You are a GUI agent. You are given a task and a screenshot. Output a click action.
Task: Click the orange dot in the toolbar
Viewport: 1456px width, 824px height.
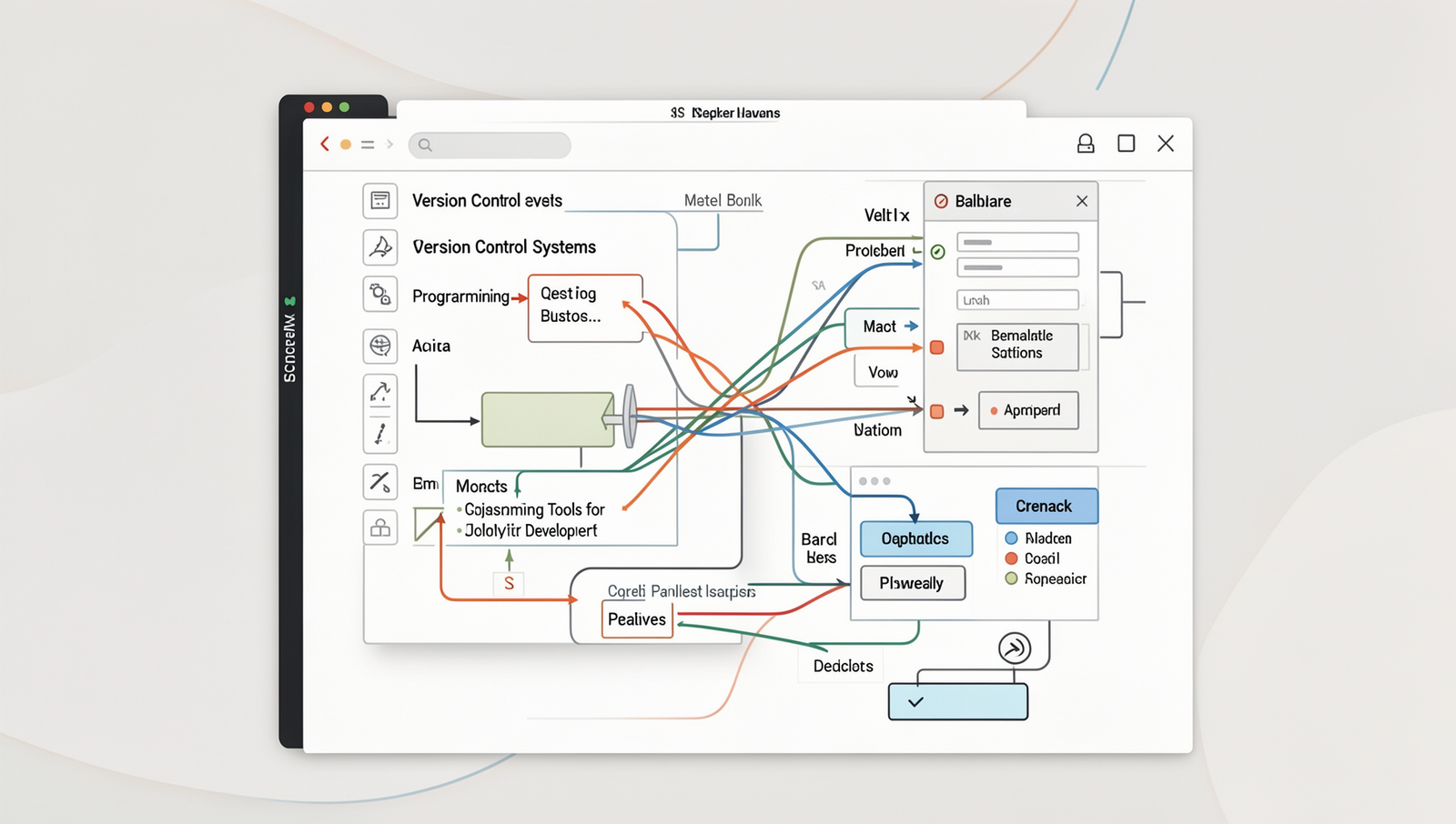coord(346,144)
